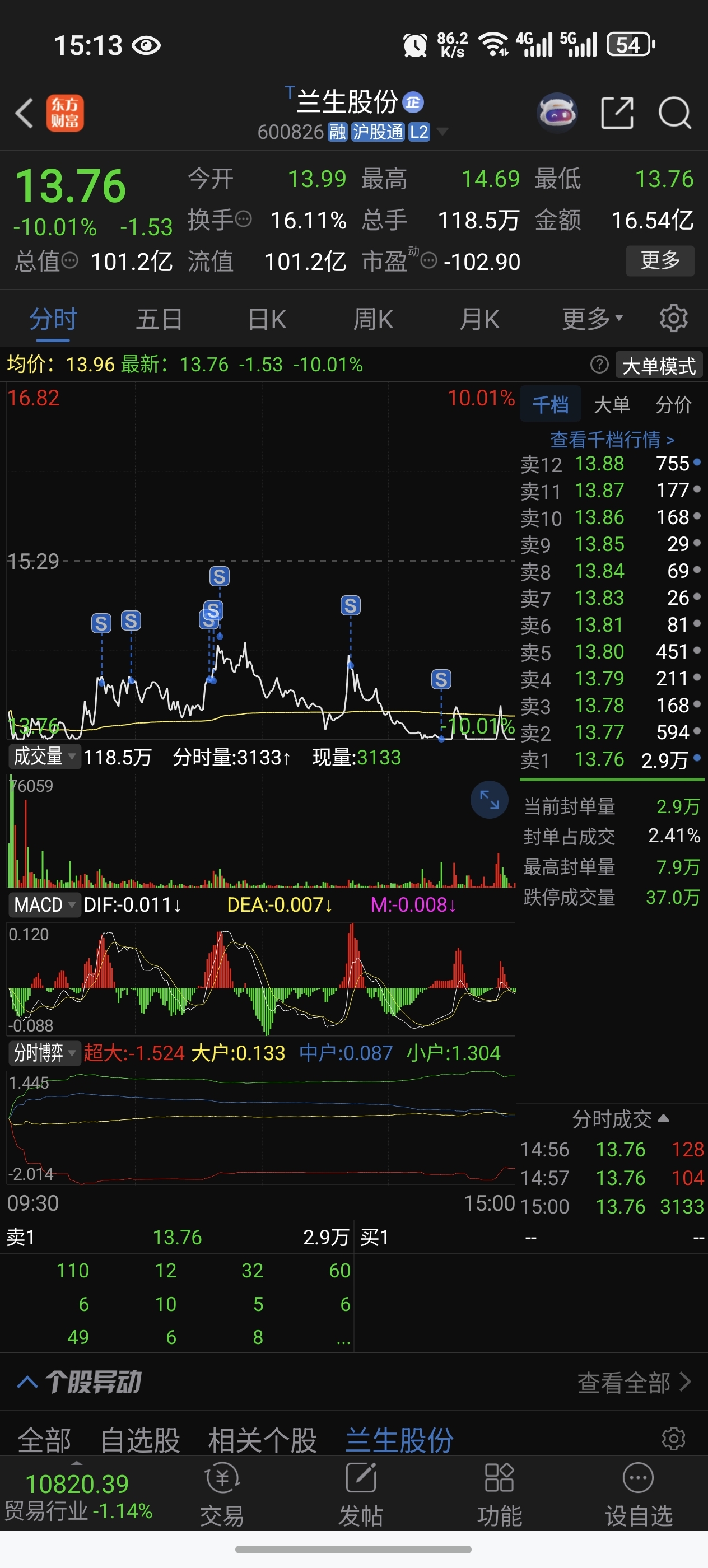The height and width of the screenshot is (1568, 708).
Task: Tap the 卖5 13.80 order row
Action: tap(611, 651)
